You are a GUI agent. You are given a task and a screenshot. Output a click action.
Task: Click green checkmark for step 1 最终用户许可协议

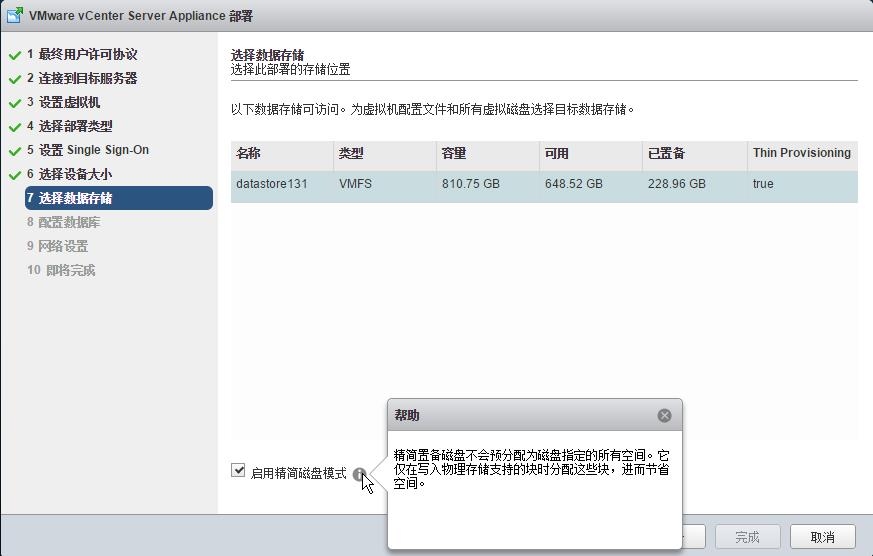(15, 55)
